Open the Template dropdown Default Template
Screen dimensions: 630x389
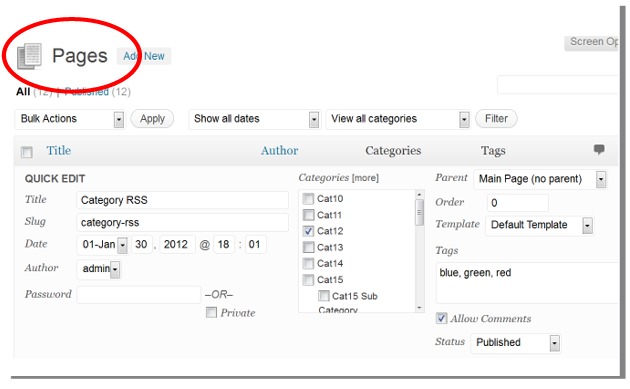[539, 225]
